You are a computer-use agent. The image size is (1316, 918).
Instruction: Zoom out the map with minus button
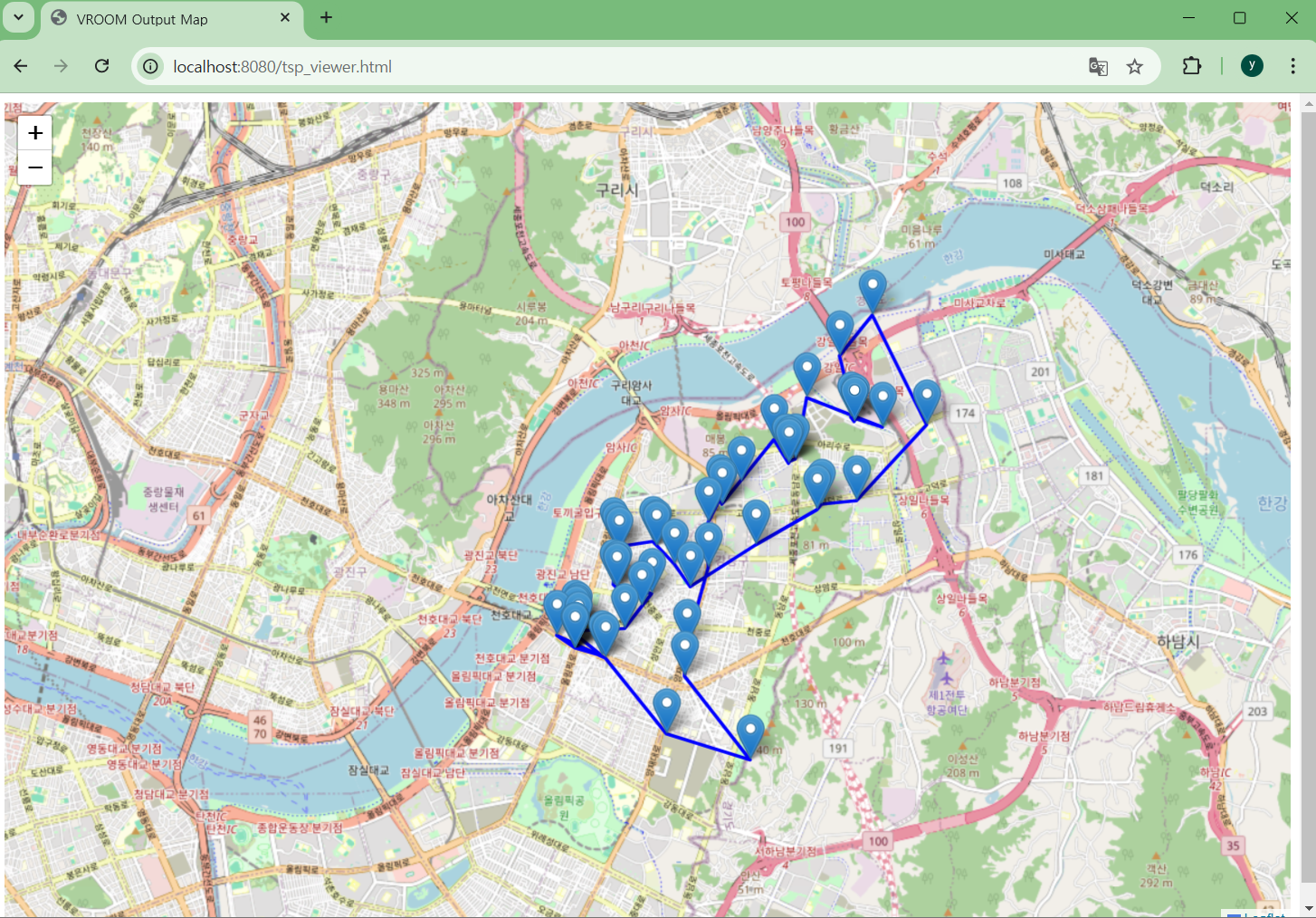tap(35, 167)
